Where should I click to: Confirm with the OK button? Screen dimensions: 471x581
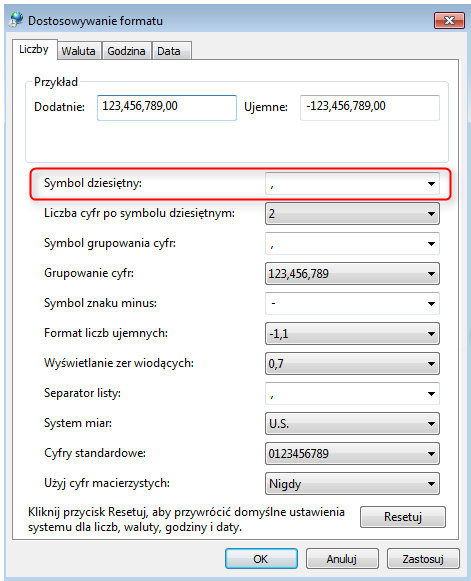[x=261, y=559]
